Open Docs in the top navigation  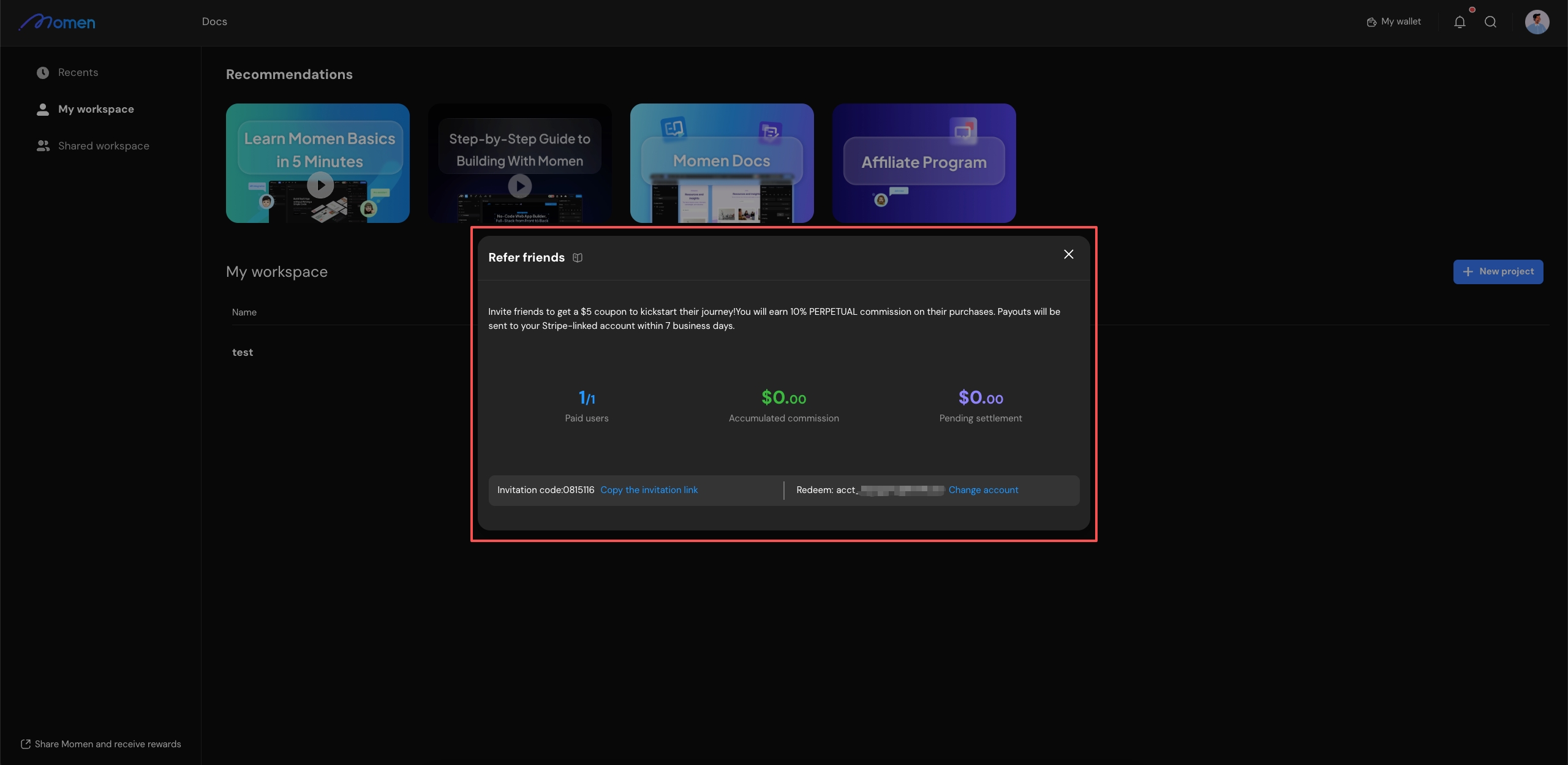[x=214, y=21]
